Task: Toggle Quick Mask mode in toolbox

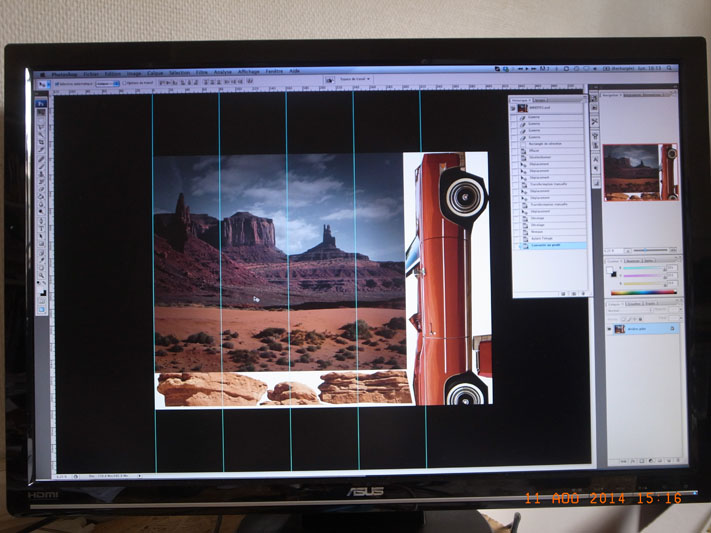Action: coord(42,301)
